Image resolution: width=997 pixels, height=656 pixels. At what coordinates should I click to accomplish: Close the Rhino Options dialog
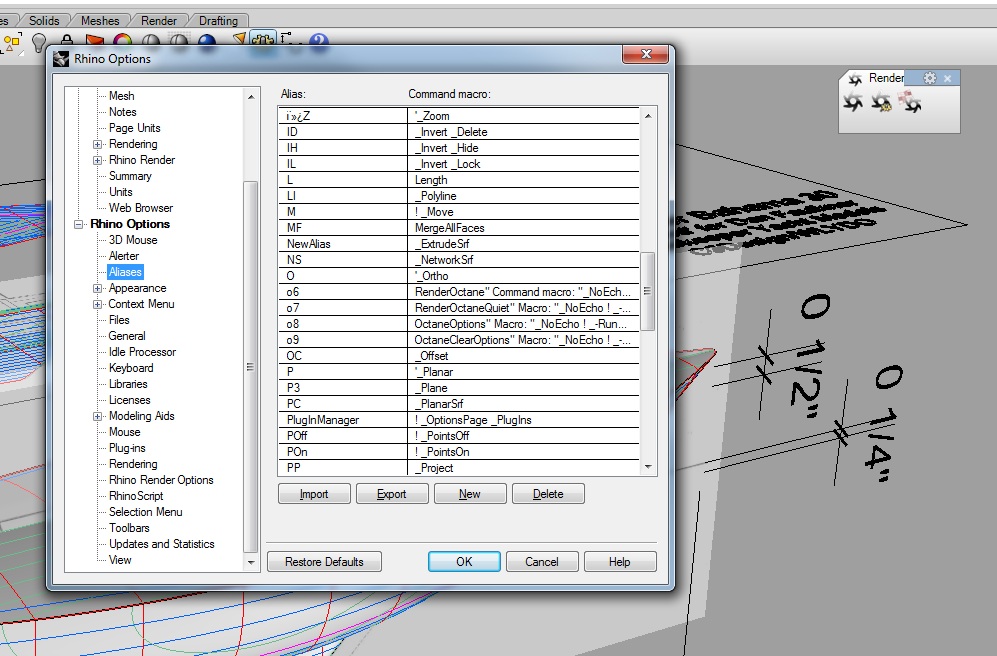[x=645, y=55]
